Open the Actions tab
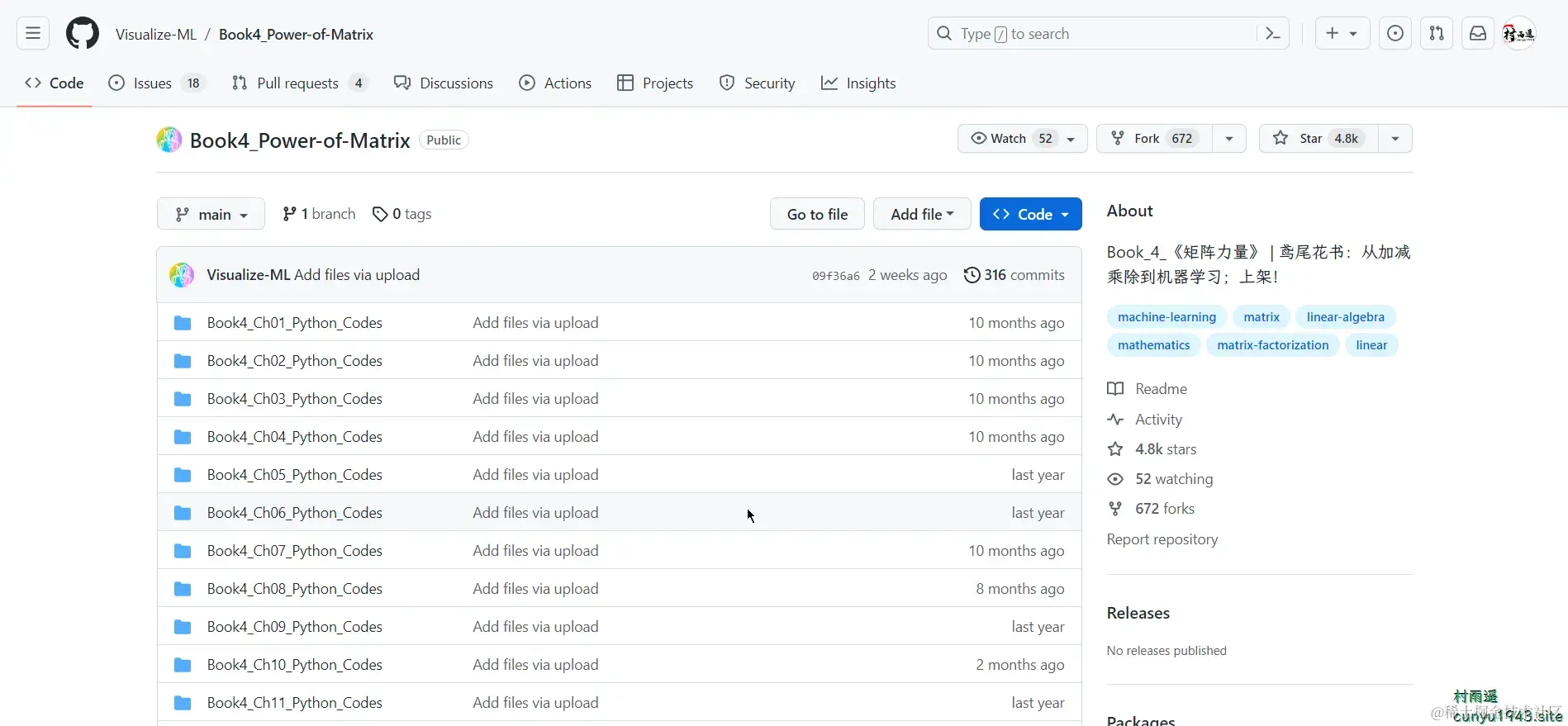The height and width of the screenshot is (726, 1568). pos(555,83)
